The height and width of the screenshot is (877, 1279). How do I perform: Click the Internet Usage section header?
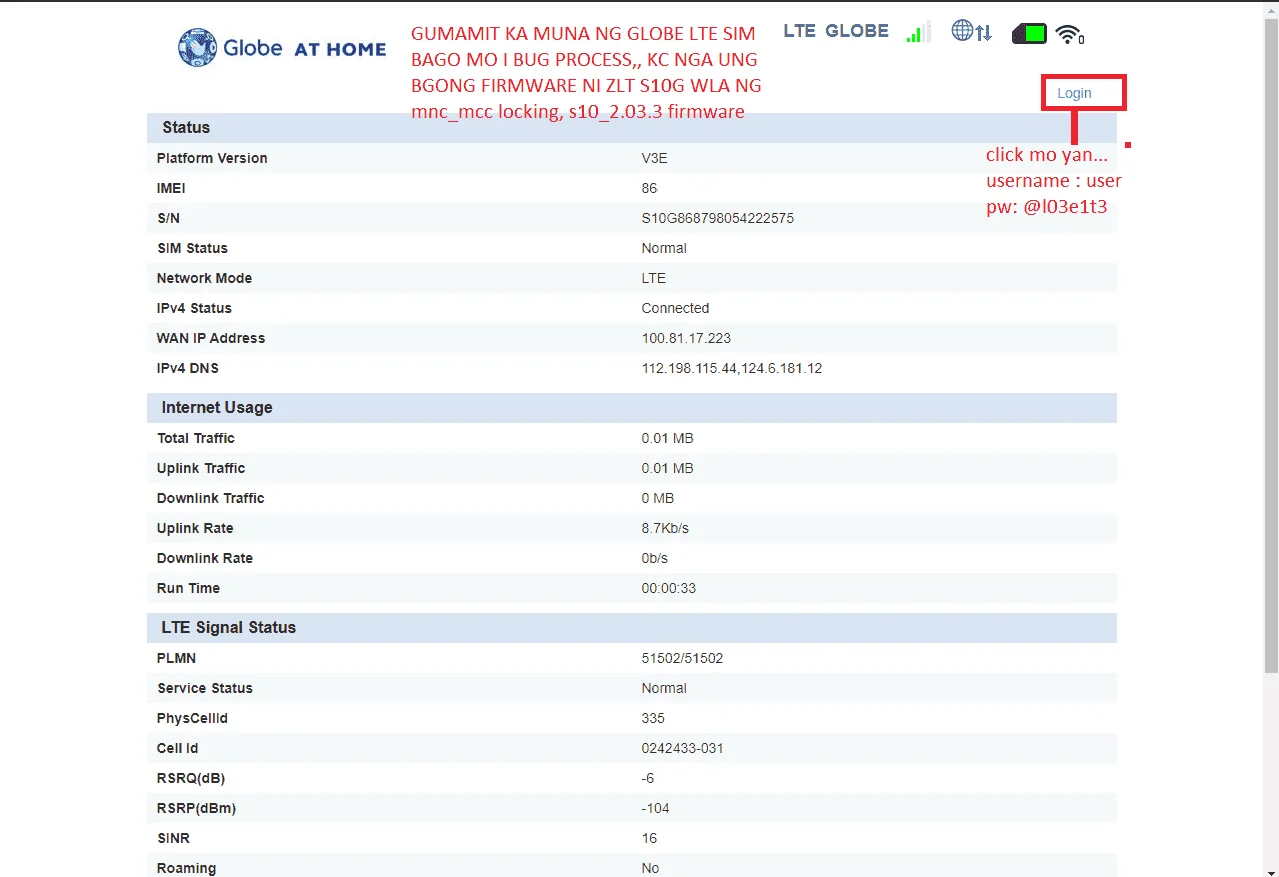pyautogui.click(x=632, y=408)
